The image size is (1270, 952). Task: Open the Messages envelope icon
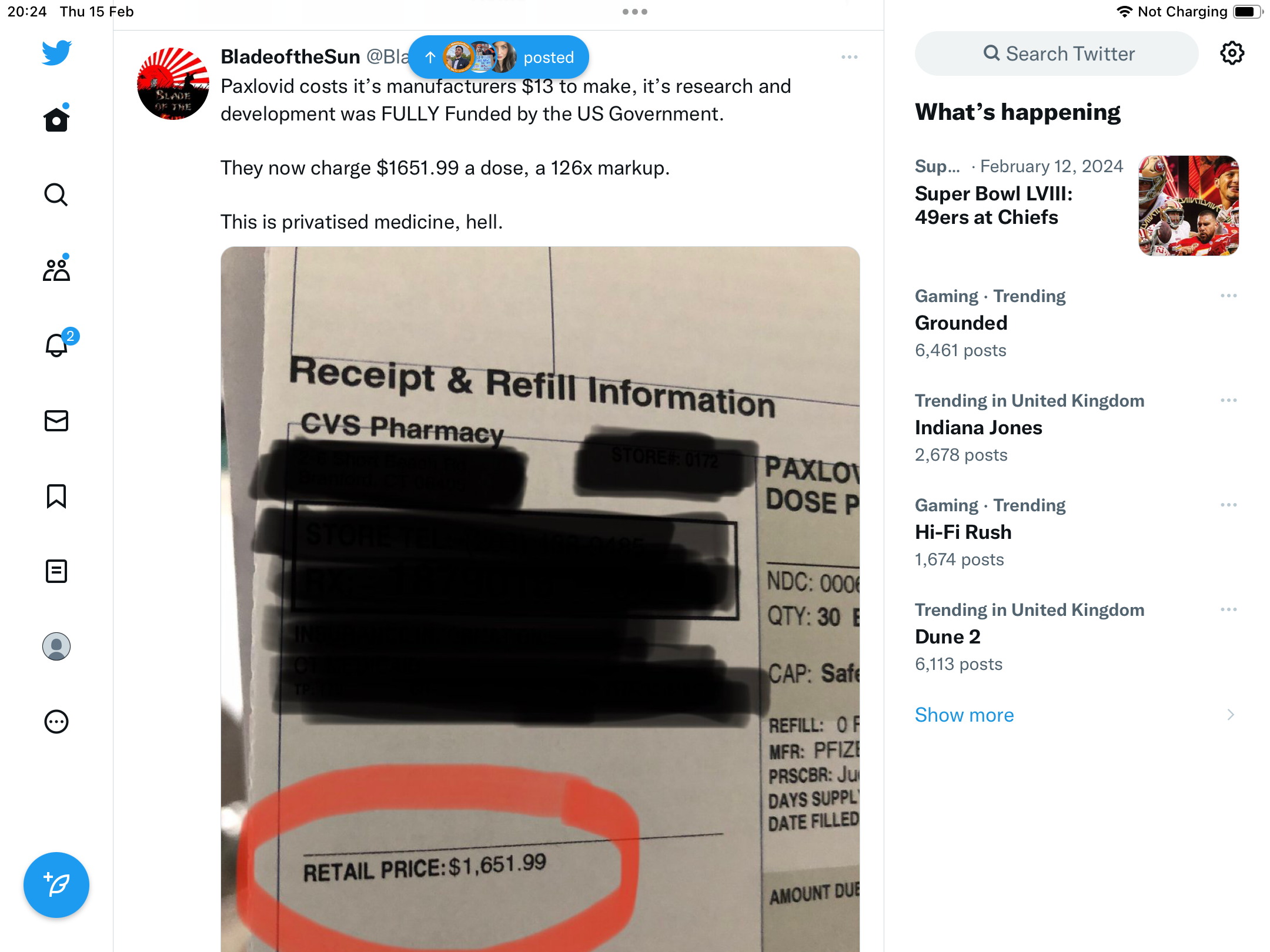[56, 421]
